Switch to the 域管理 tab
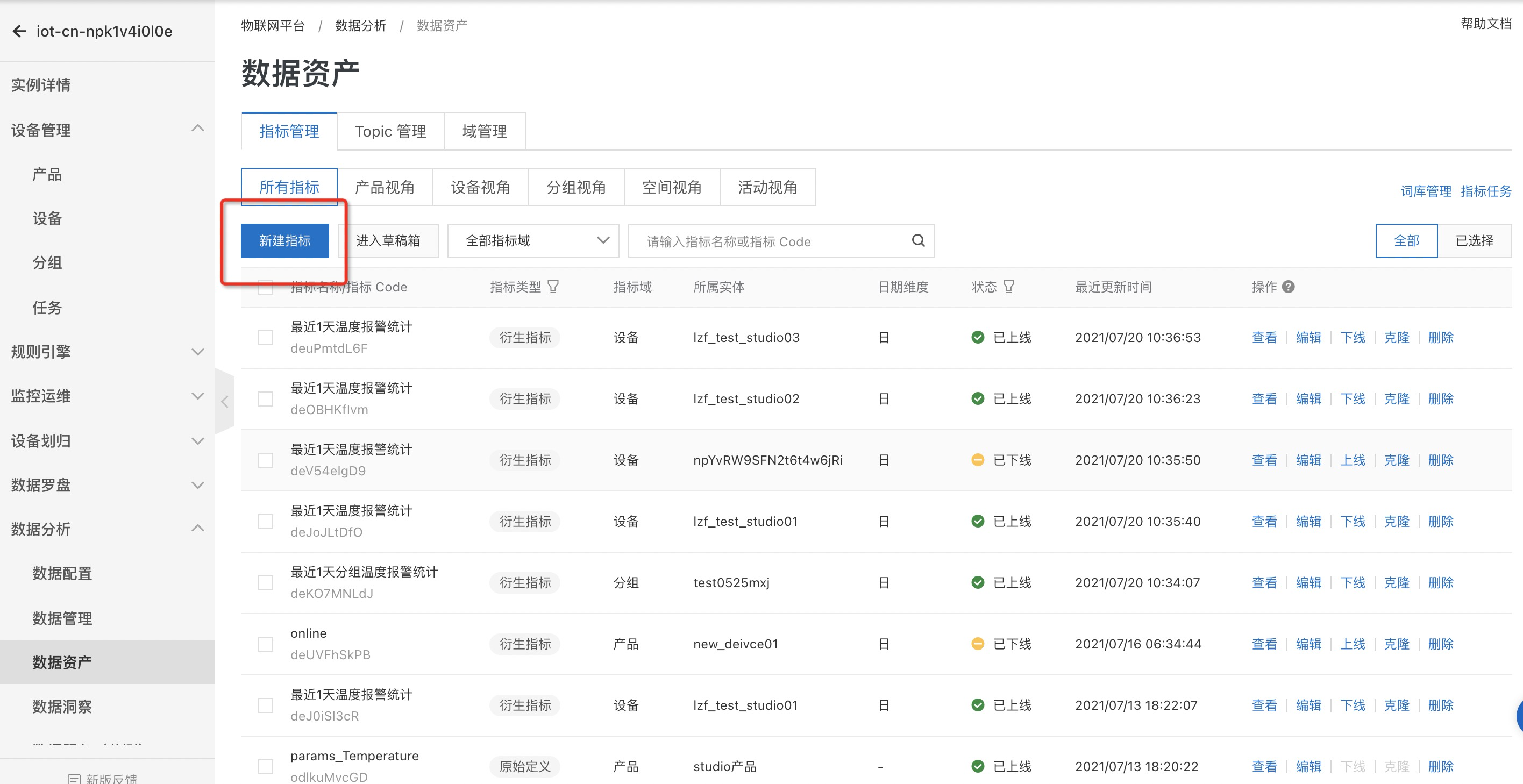1523x784 pixels. pos(485,131)
